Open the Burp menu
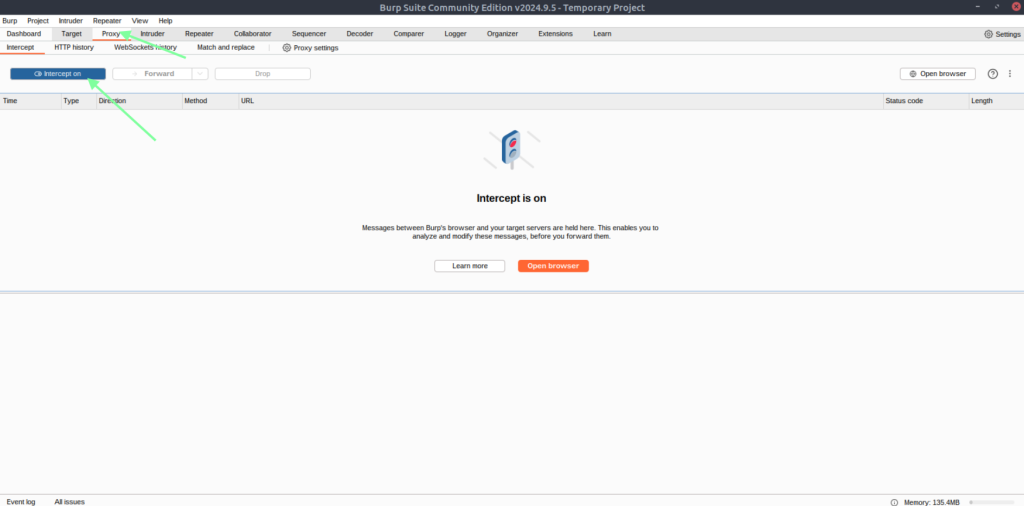Screen dimensions: 1024x506 point(10,20)
